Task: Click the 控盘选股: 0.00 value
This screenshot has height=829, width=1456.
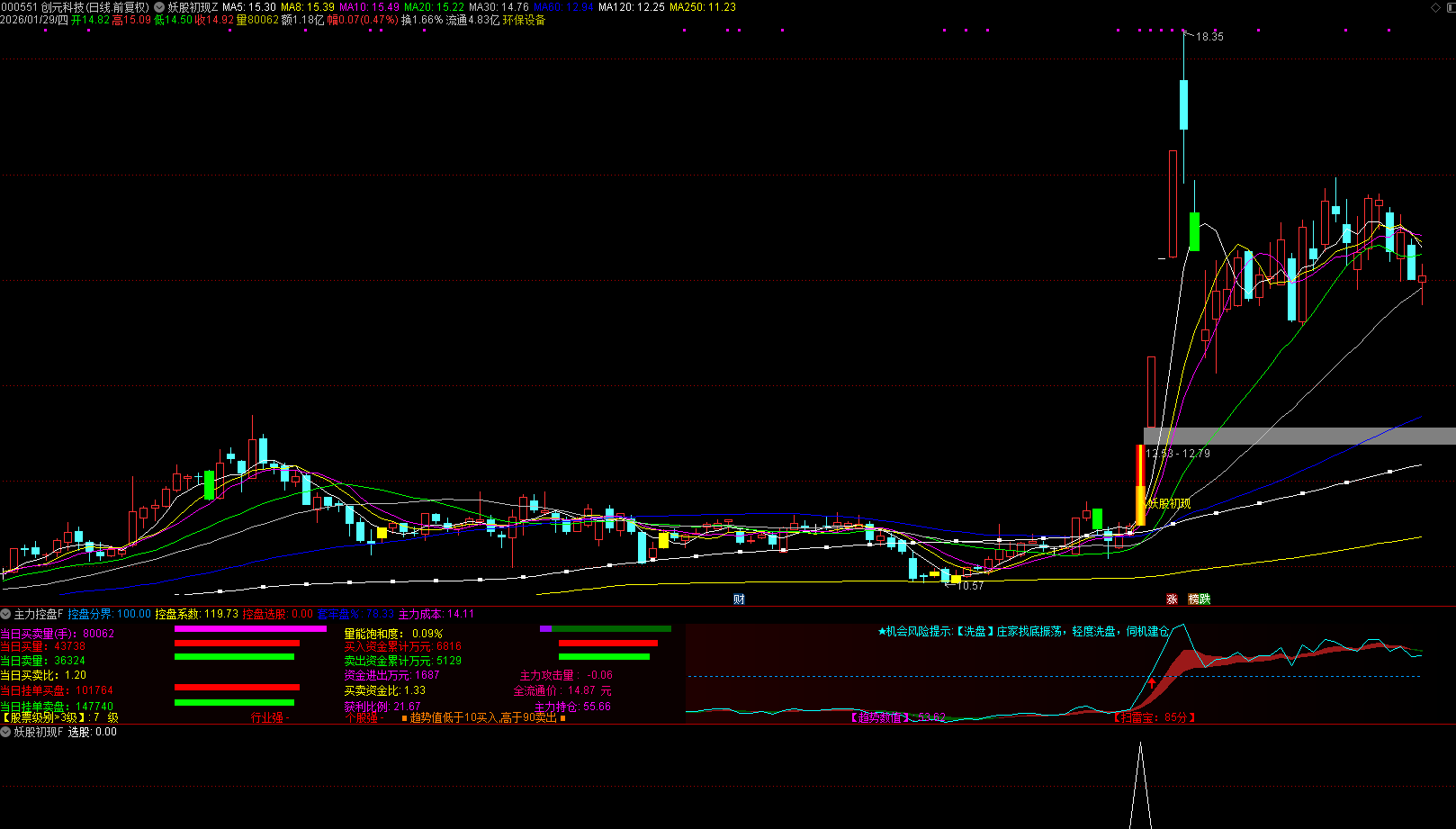Action: 278,614
